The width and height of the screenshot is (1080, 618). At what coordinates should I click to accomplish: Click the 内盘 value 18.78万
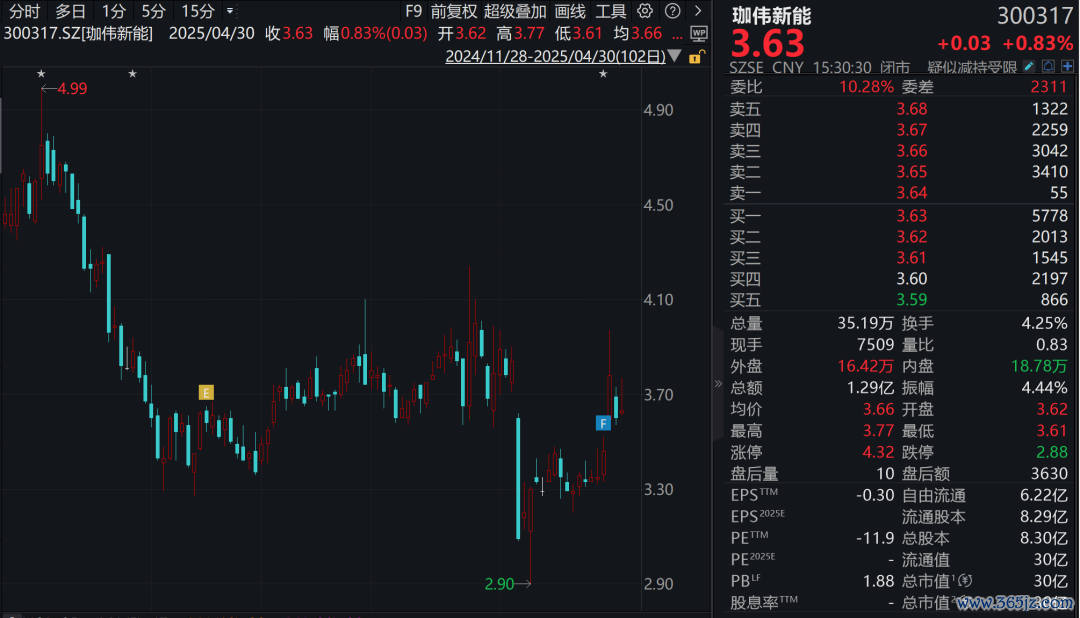1039,367
